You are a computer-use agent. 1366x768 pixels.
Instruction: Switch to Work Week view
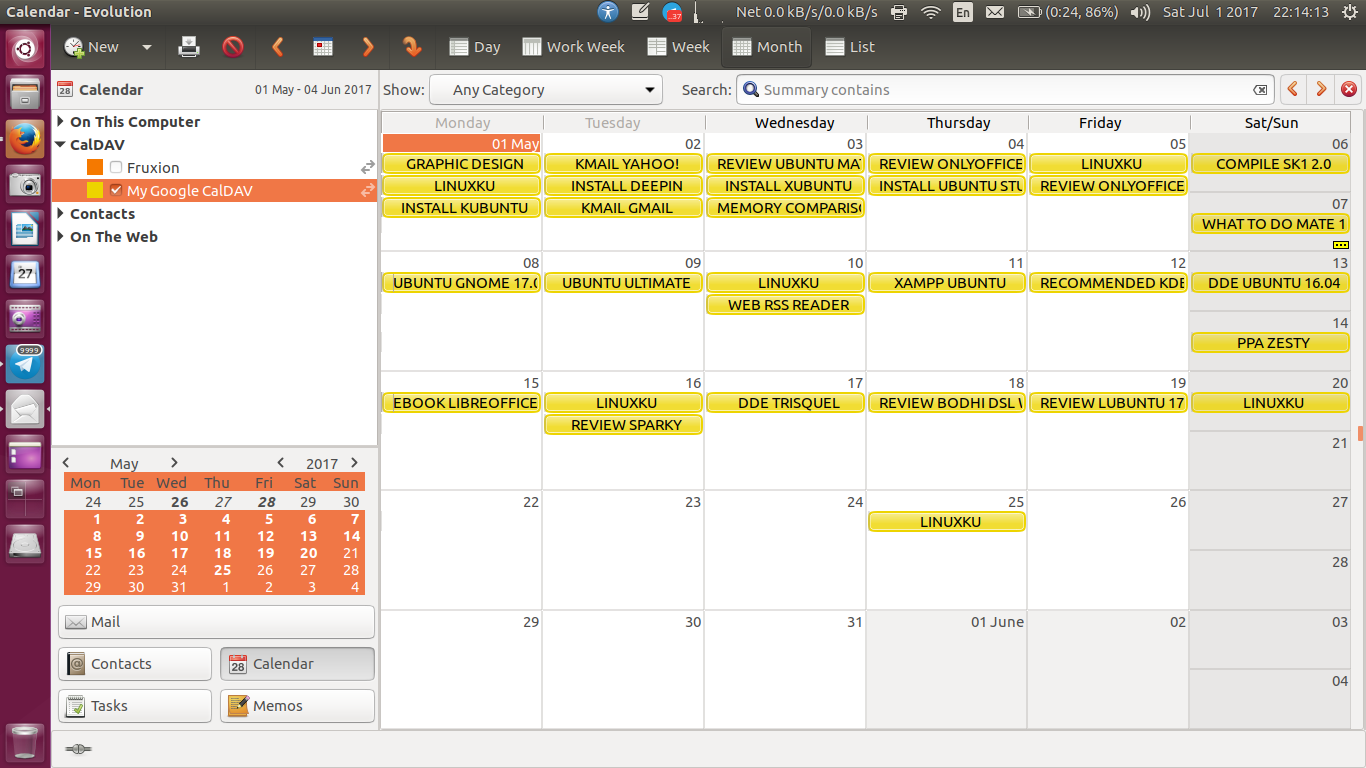click(573, 47)
